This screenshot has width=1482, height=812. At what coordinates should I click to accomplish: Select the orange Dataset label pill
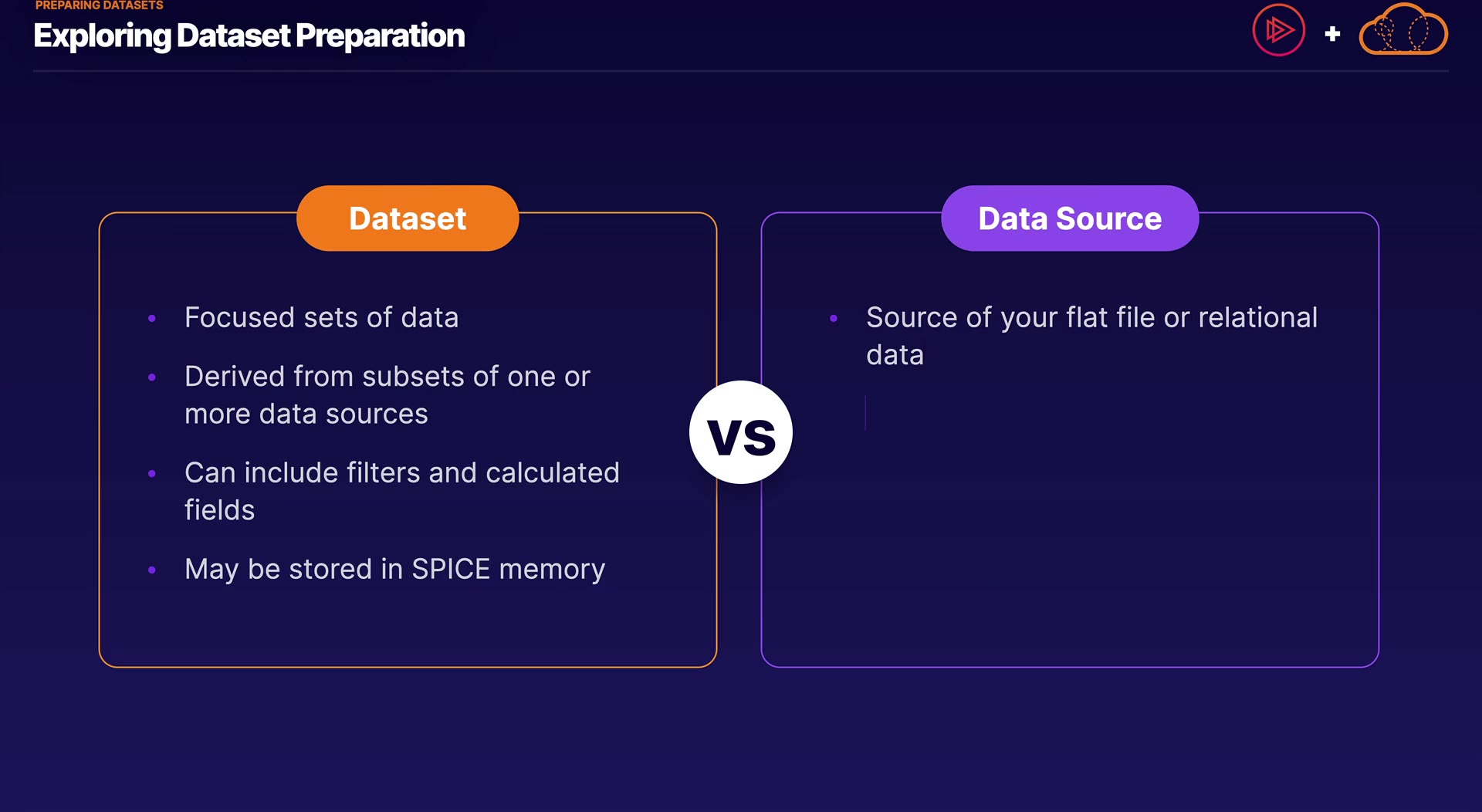[408, 218]
